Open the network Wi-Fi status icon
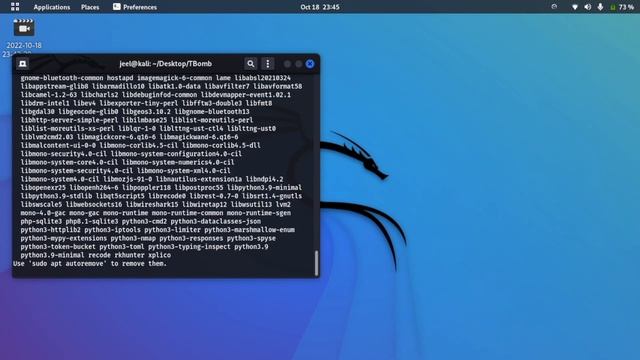 pyautogui.click(x=575, y=7)
